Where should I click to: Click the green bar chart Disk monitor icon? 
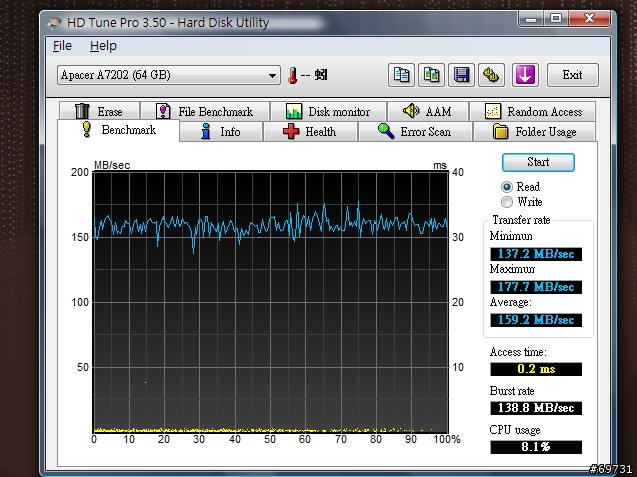click(294, 111)
